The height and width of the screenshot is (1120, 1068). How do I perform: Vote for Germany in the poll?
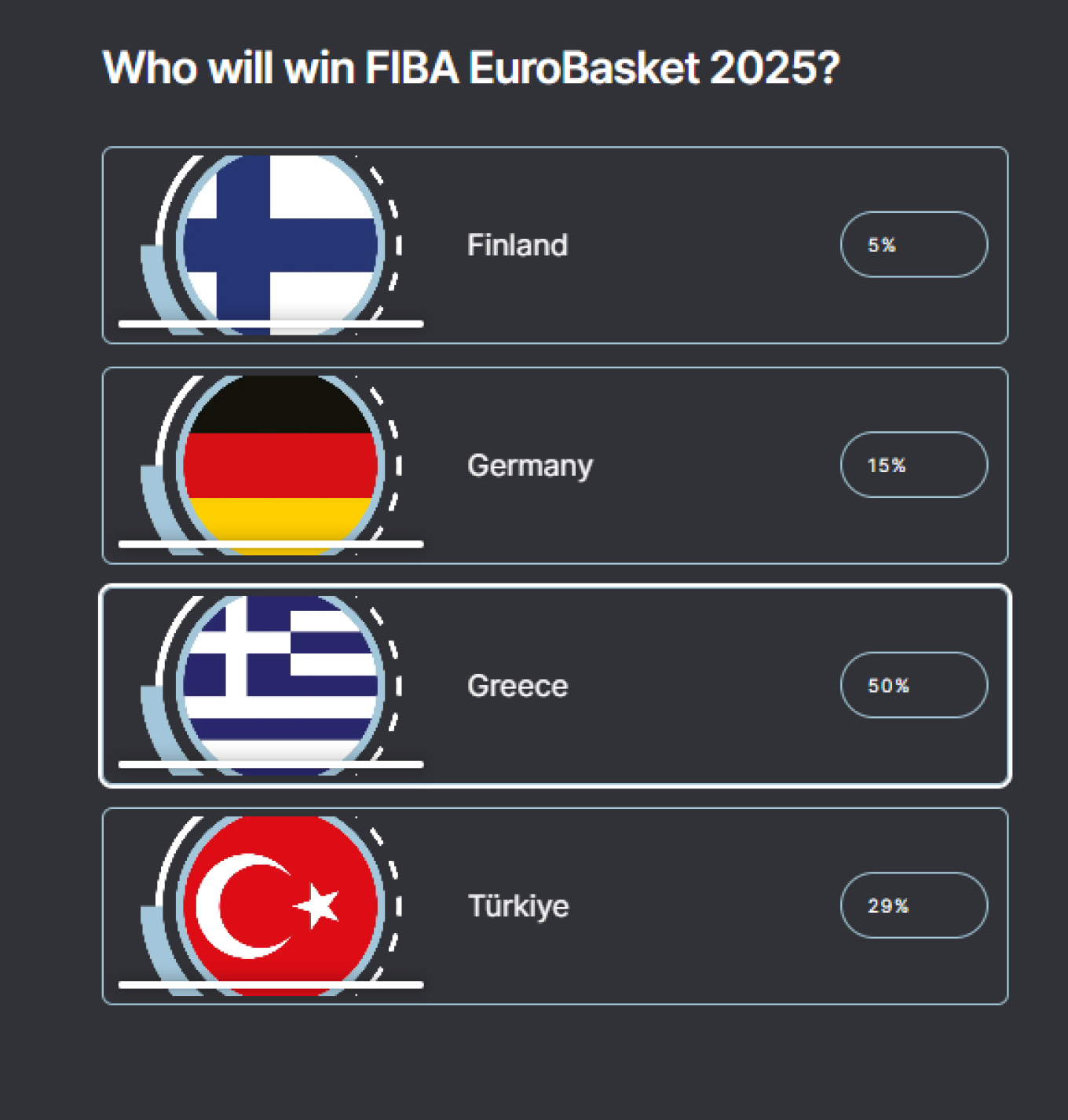coord(556,465)
